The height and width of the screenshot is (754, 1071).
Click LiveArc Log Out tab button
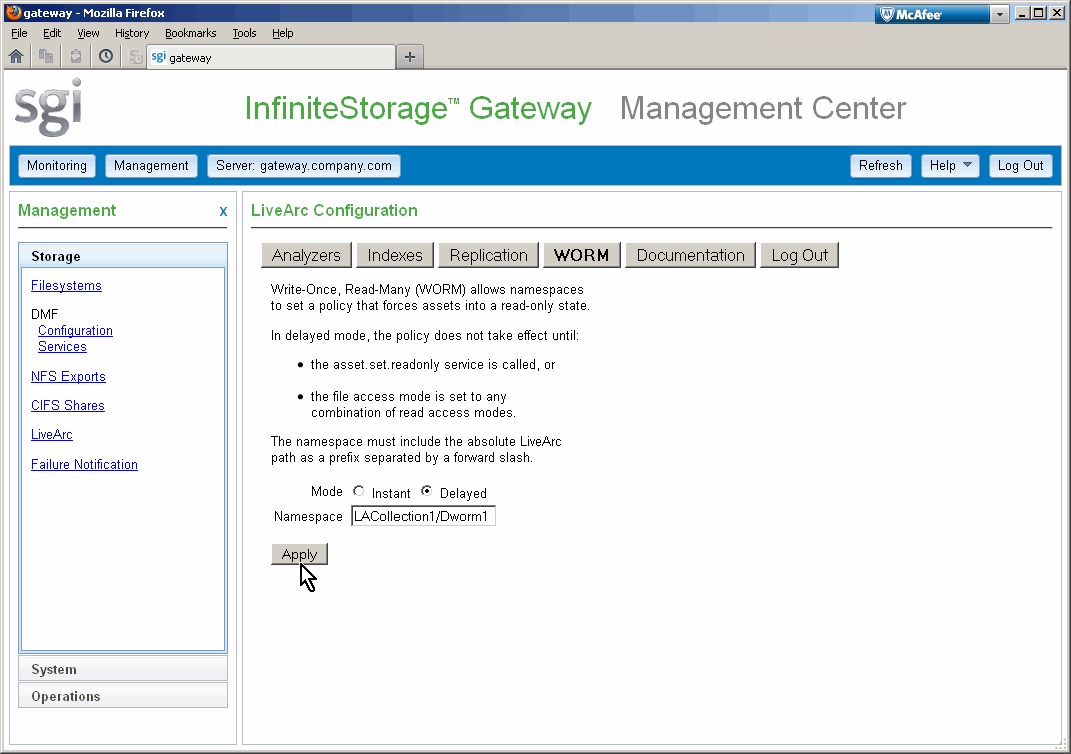click(x=799, y=255)
